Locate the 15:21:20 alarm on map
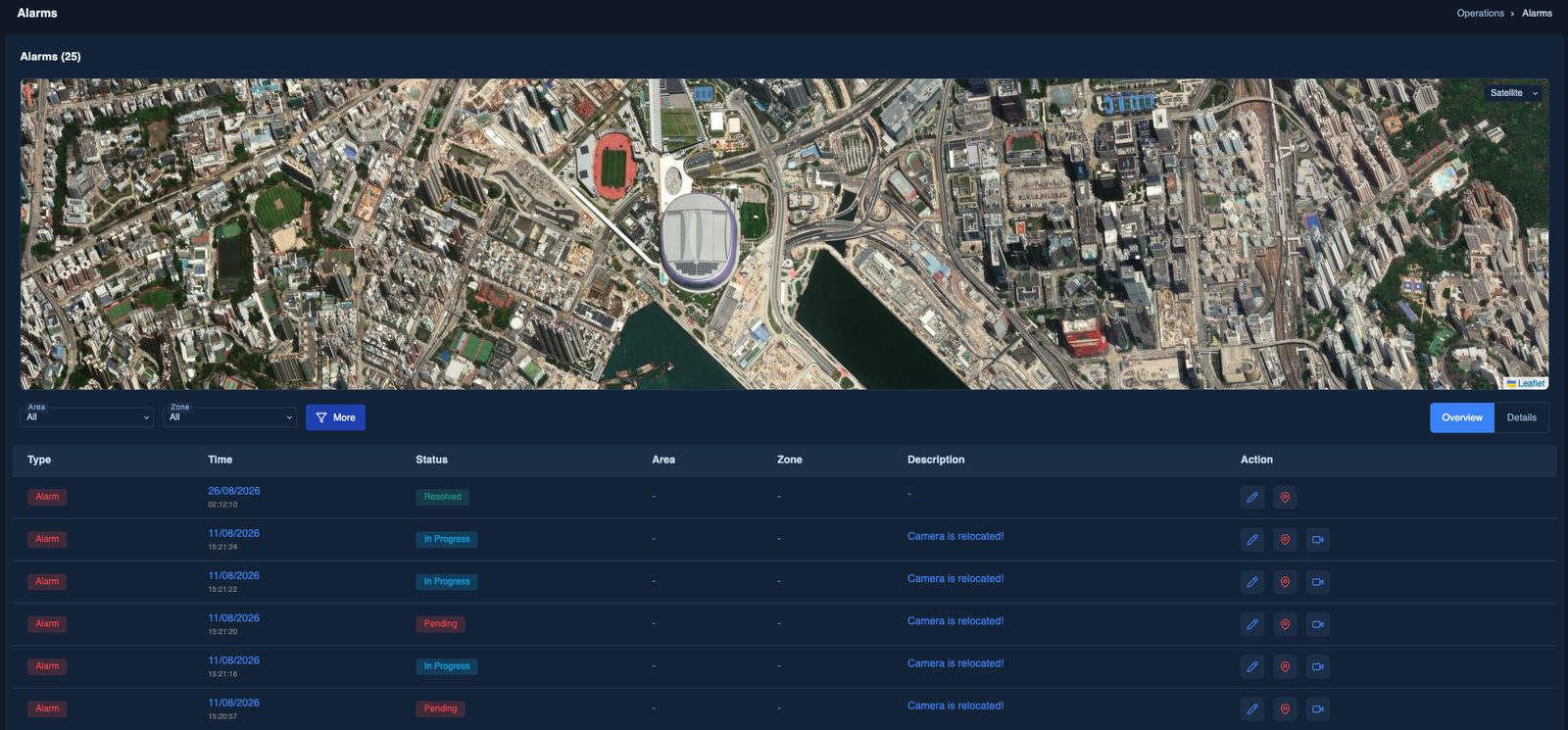 (1285, 624)
